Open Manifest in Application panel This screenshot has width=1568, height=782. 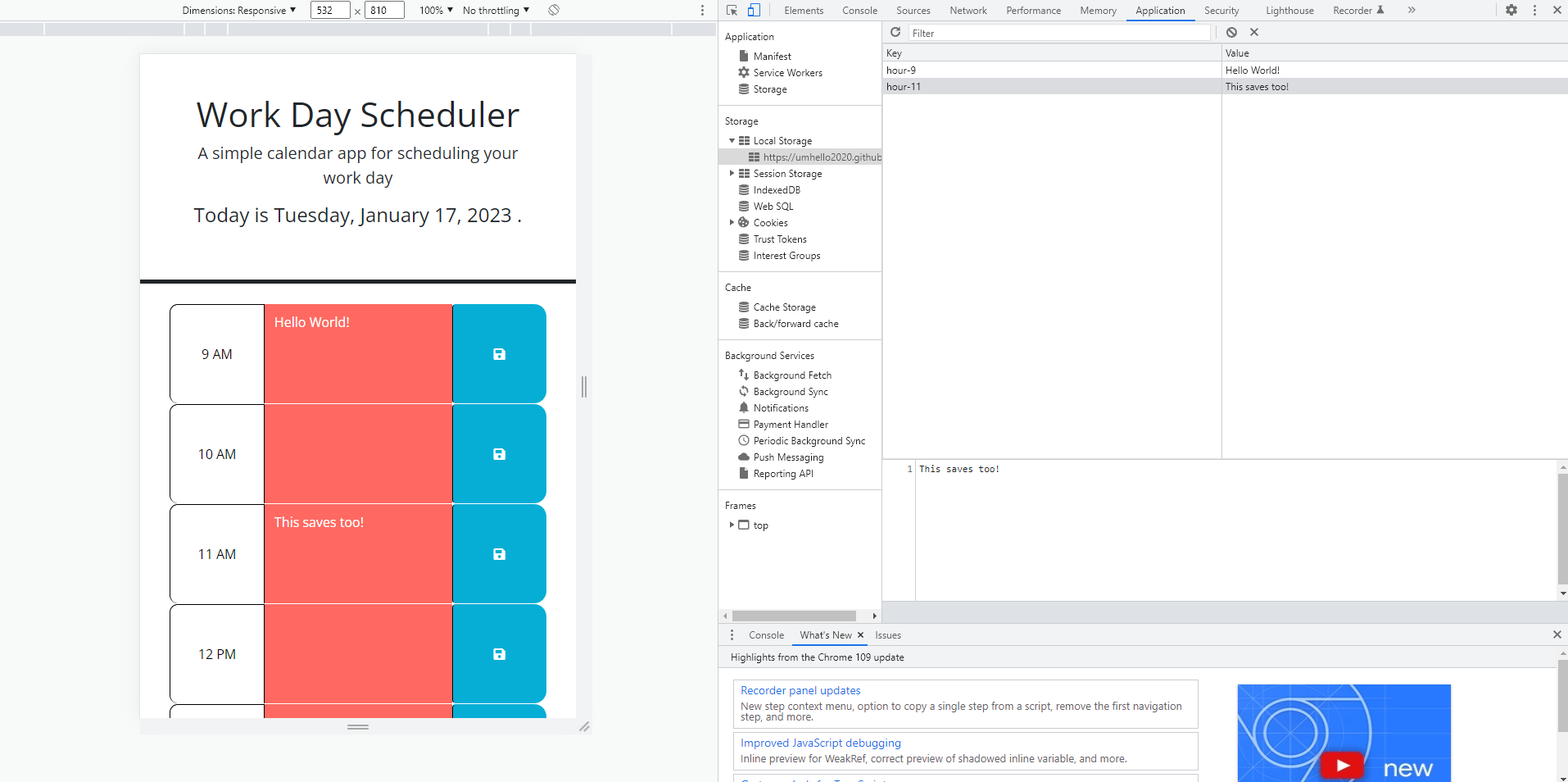[x=772, y=57]
